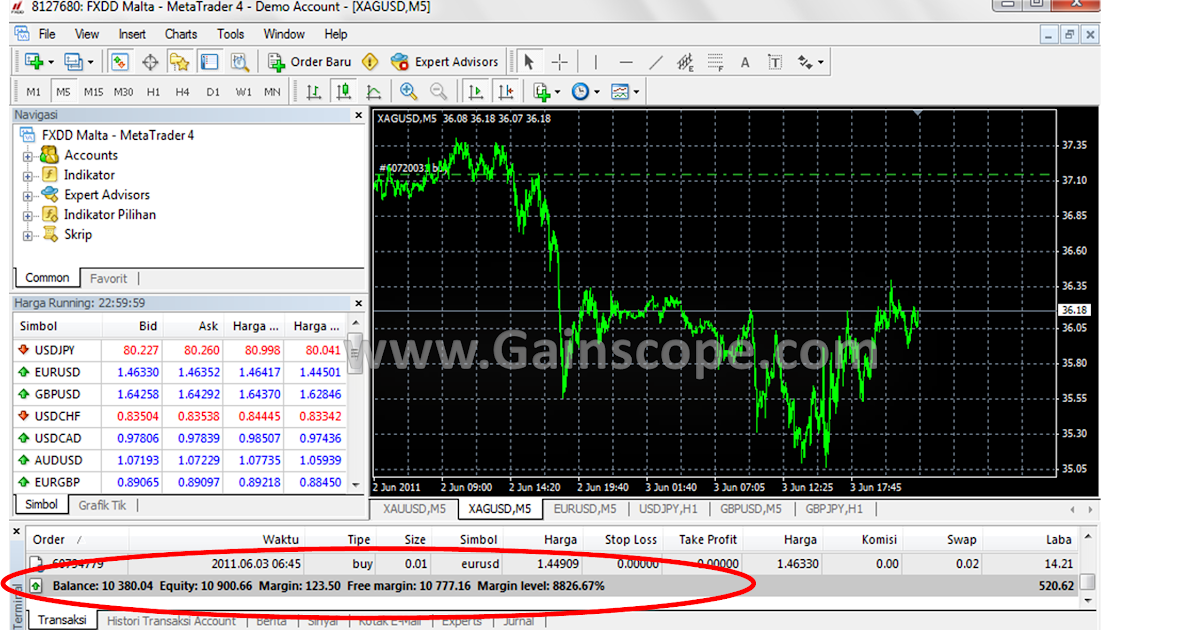The width and height of the screenshot is (1200, 630).
Task: Expand the Expert Advisors tree node
Action: click(x=28, y=196)
